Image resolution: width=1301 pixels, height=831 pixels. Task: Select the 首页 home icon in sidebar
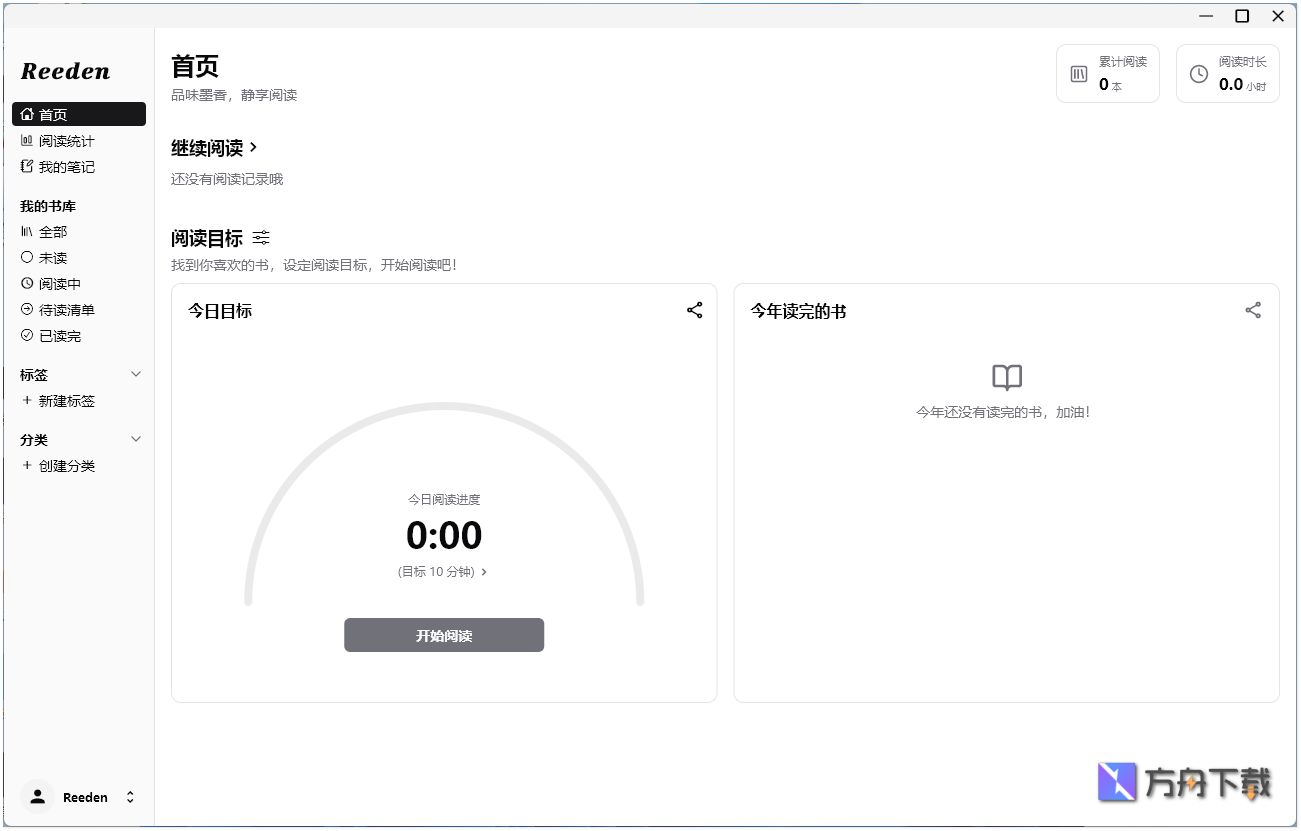coord(27,113)
